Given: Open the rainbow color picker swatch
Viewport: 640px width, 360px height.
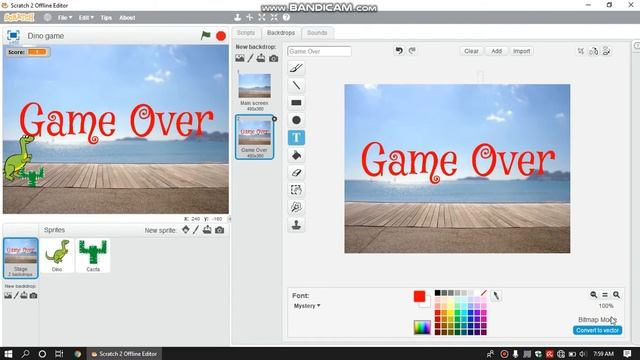Looking at the screenshot, I should click(x=422, y=327).
